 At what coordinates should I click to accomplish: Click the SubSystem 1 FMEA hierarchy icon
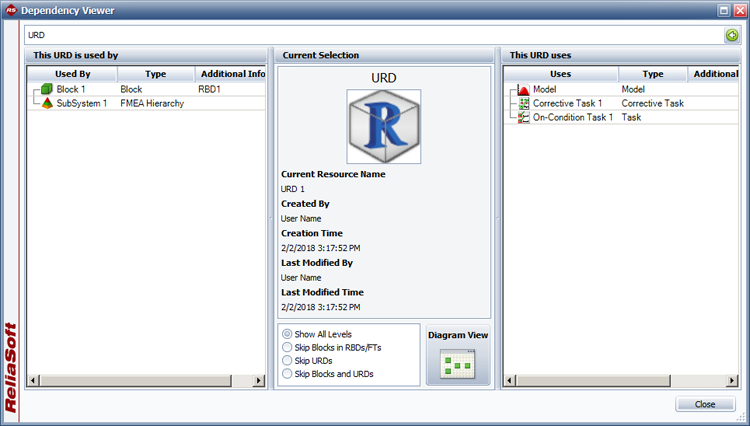pyautogui.click(x=47, y=103)
